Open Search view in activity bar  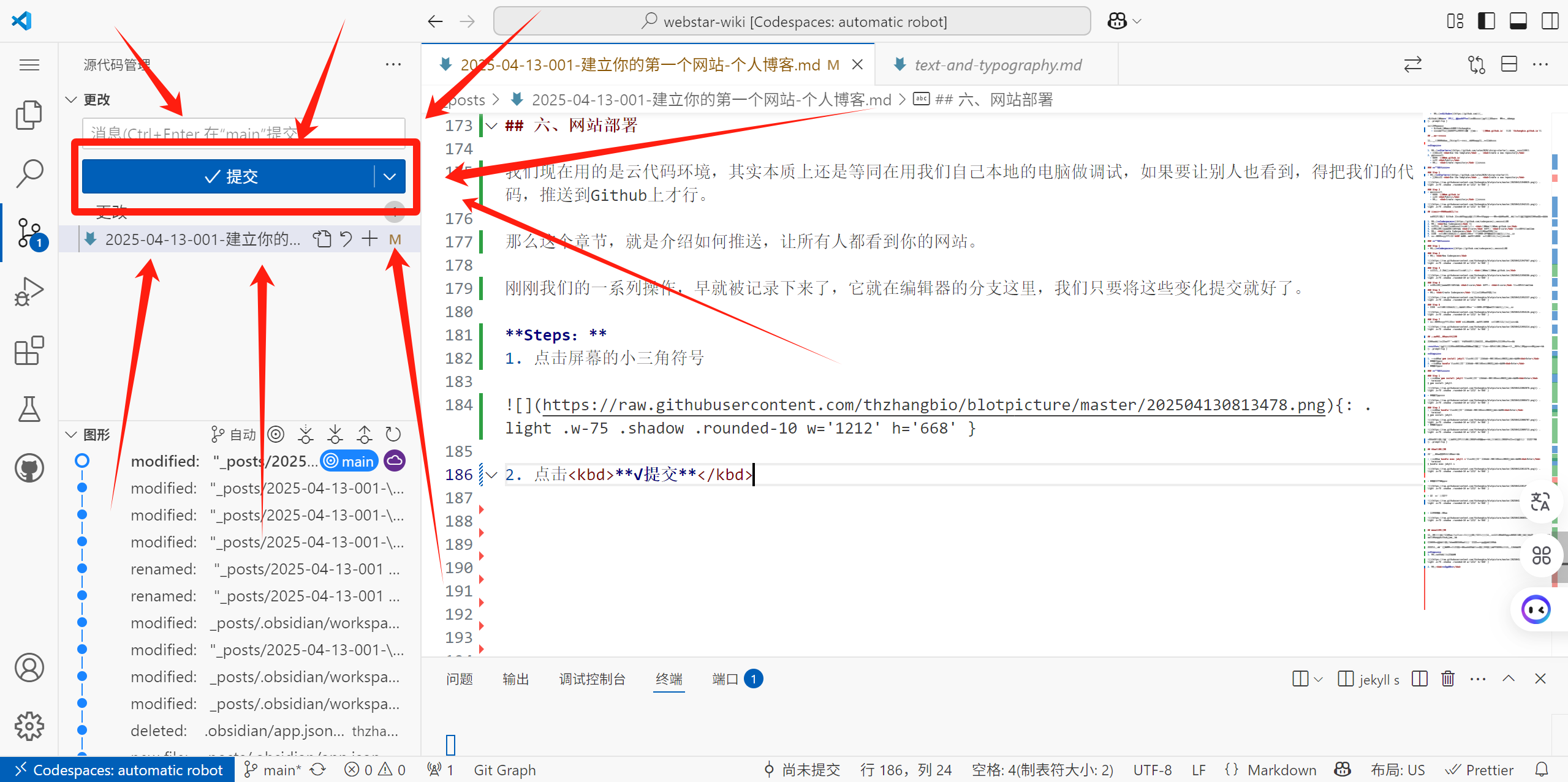[x=29, y=173]
